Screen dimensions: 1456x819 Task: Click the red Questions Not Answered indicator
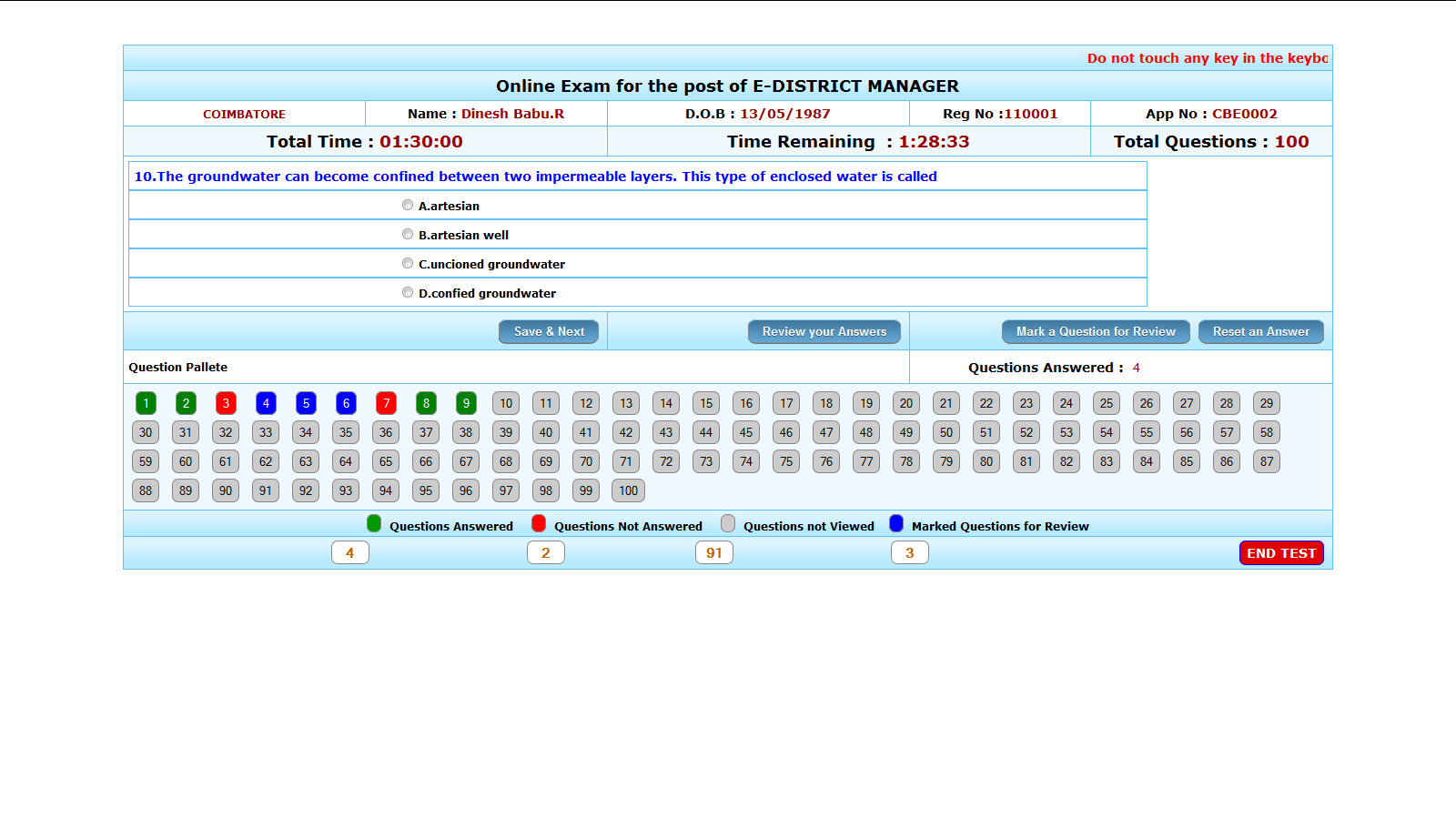pyautogui.click(x=539, y=524)
